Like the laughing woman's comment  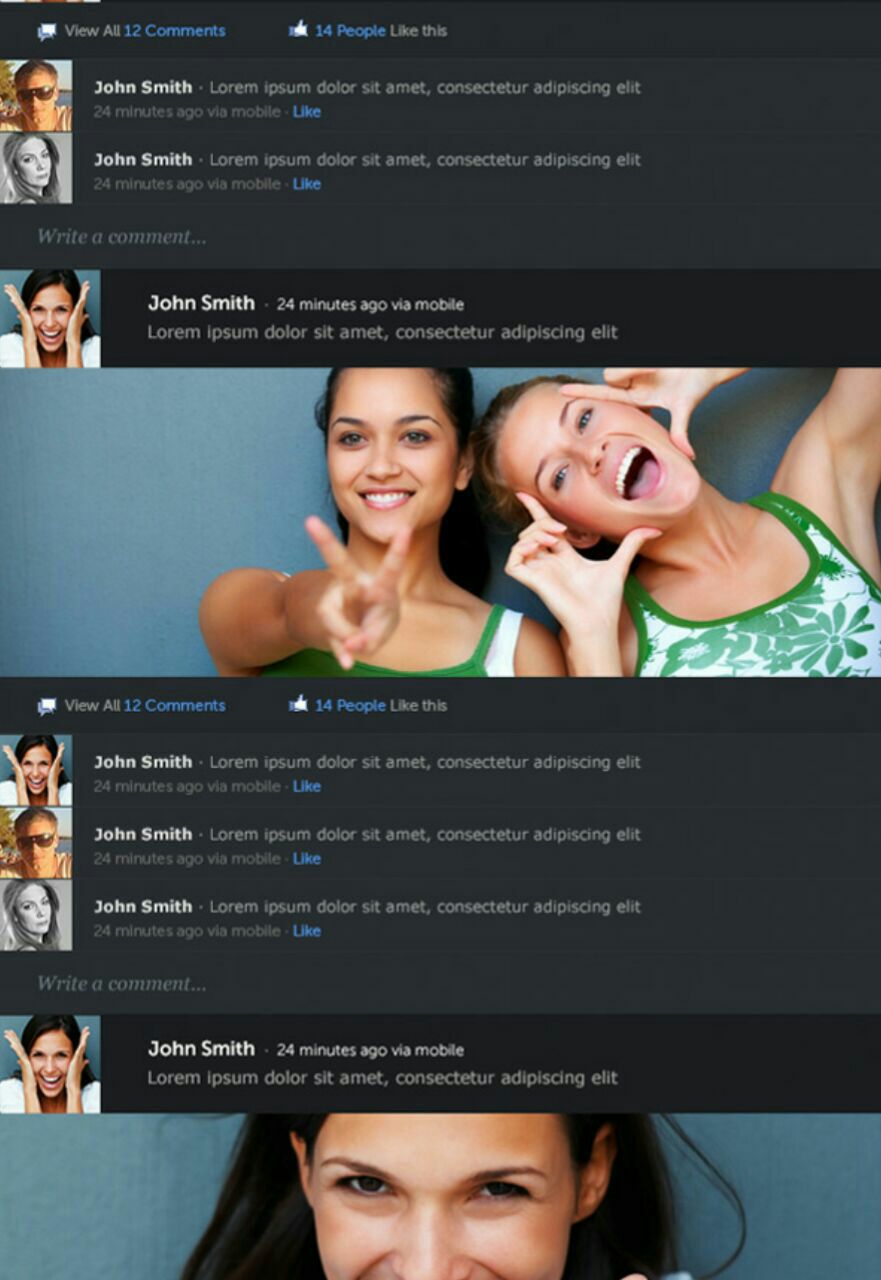click(307, 787)
